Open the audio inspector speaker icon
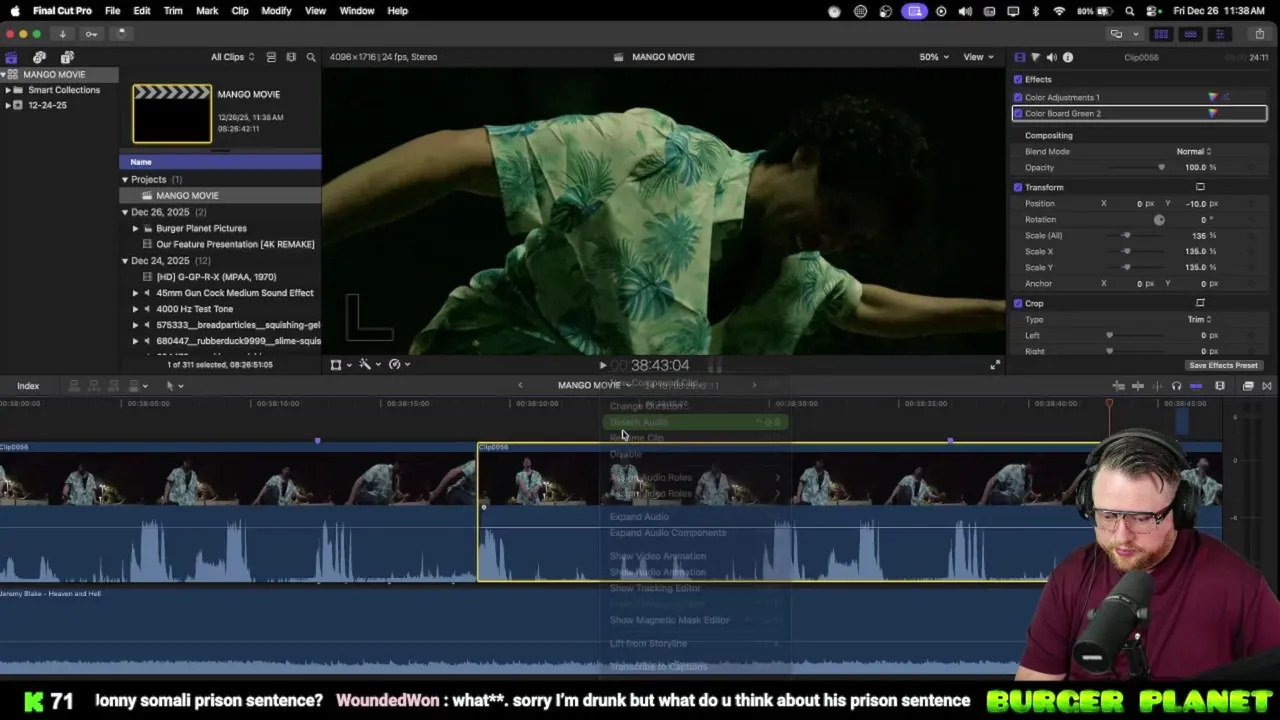Viewport: 1280px width, 720px height. coord(1051,57)
